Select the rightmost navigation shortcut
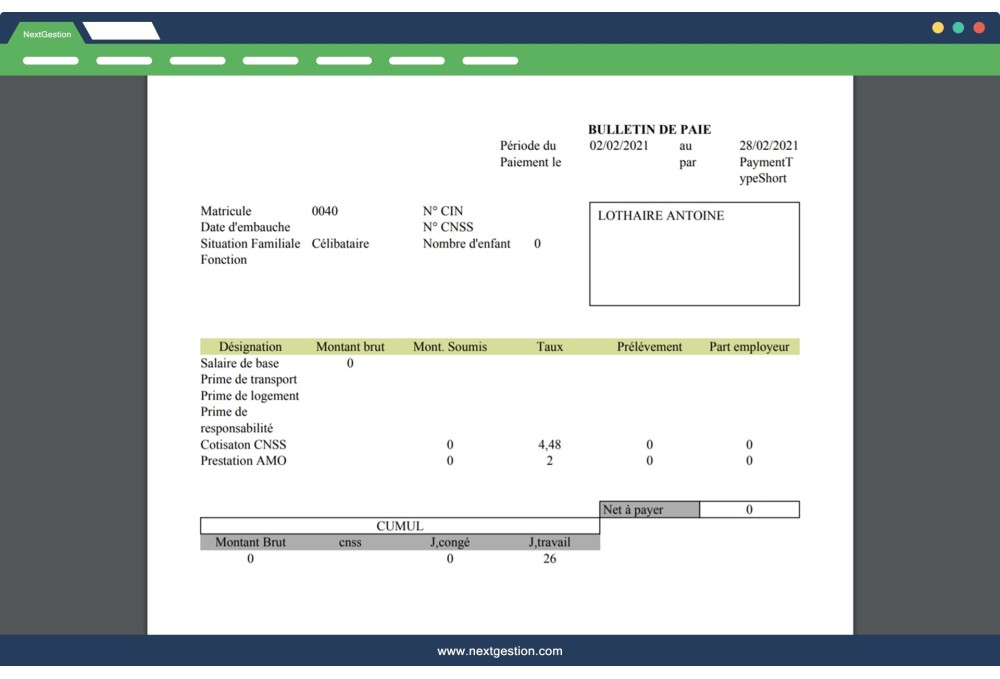 click(x=490, y=60)
